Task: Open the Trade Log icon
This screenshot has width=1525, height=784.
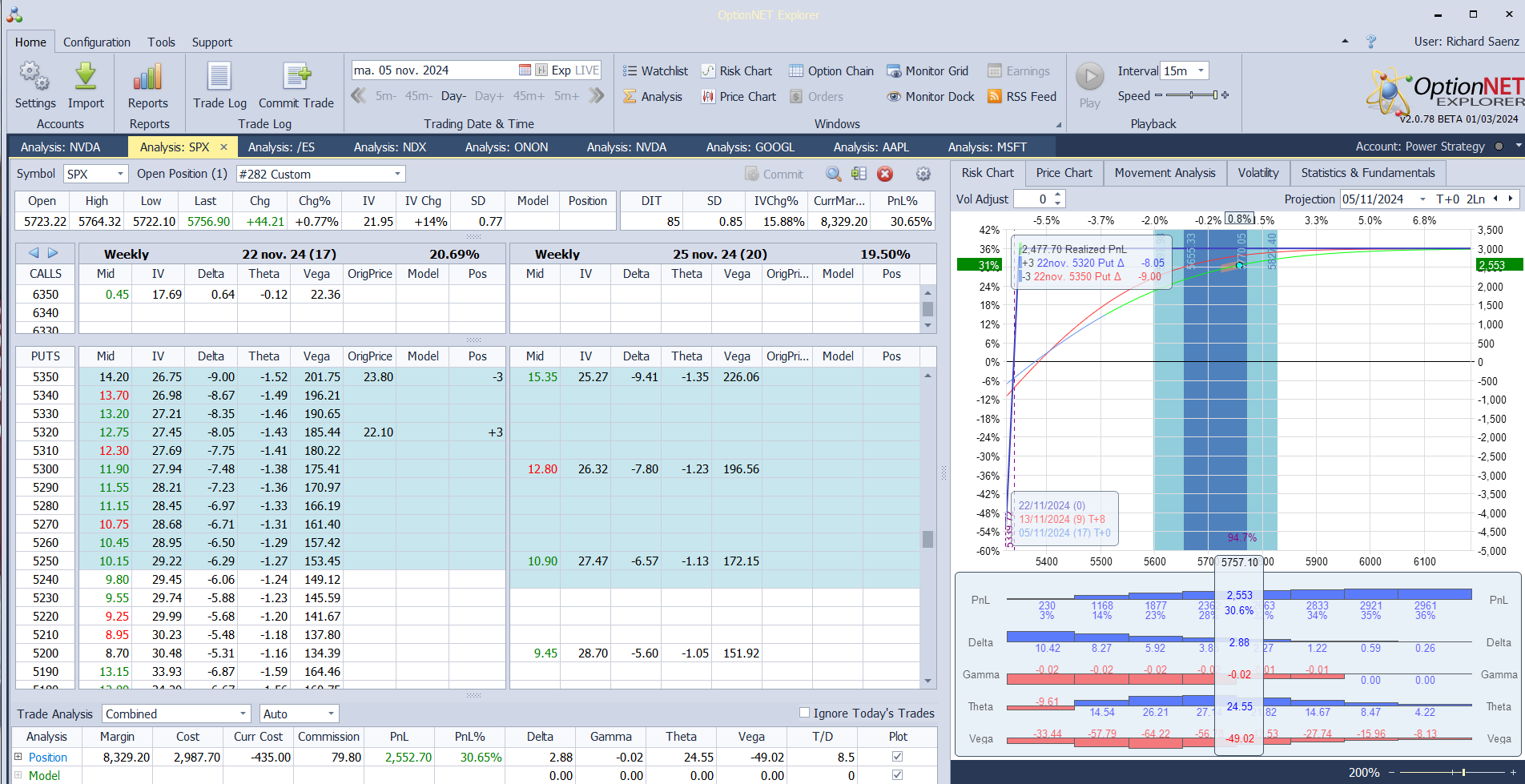Action: coord(219,78)
